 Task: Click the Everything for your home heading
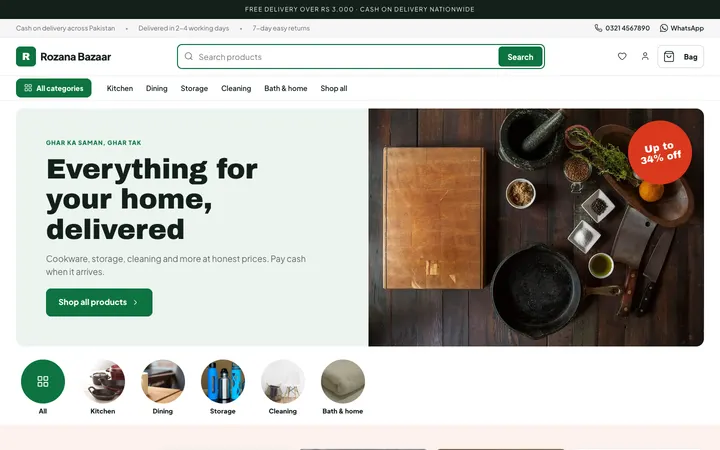point(152,199)
